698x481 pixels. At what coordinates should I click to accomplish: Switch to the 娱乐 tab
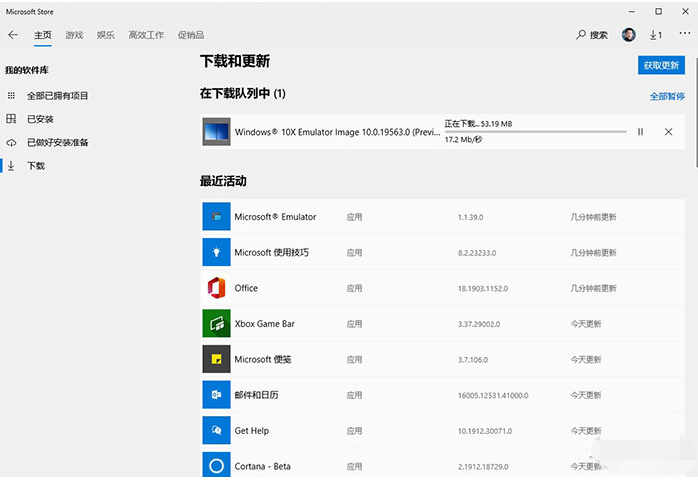tap(106, 35)
